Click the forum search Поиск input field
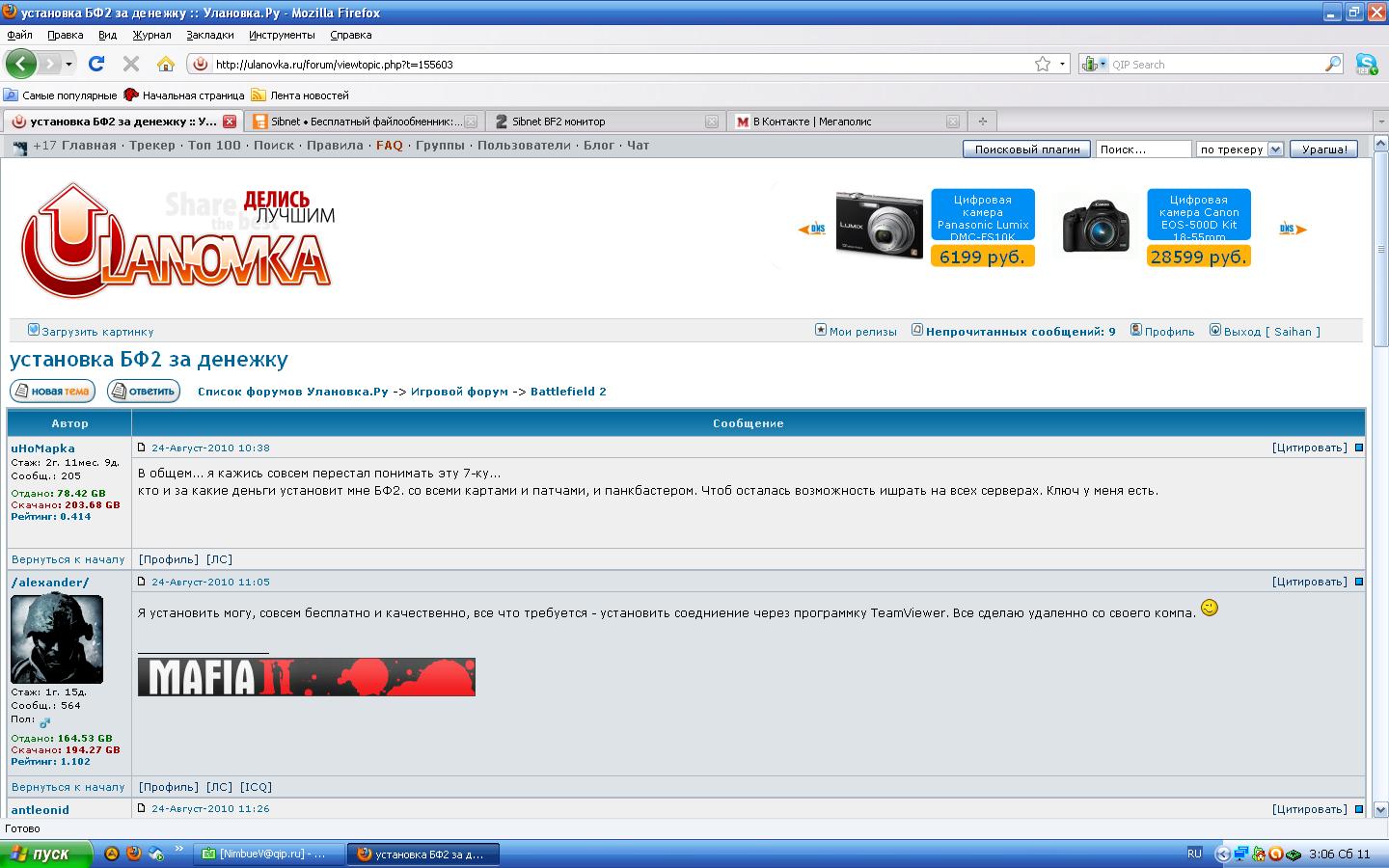 [1144, 149]
